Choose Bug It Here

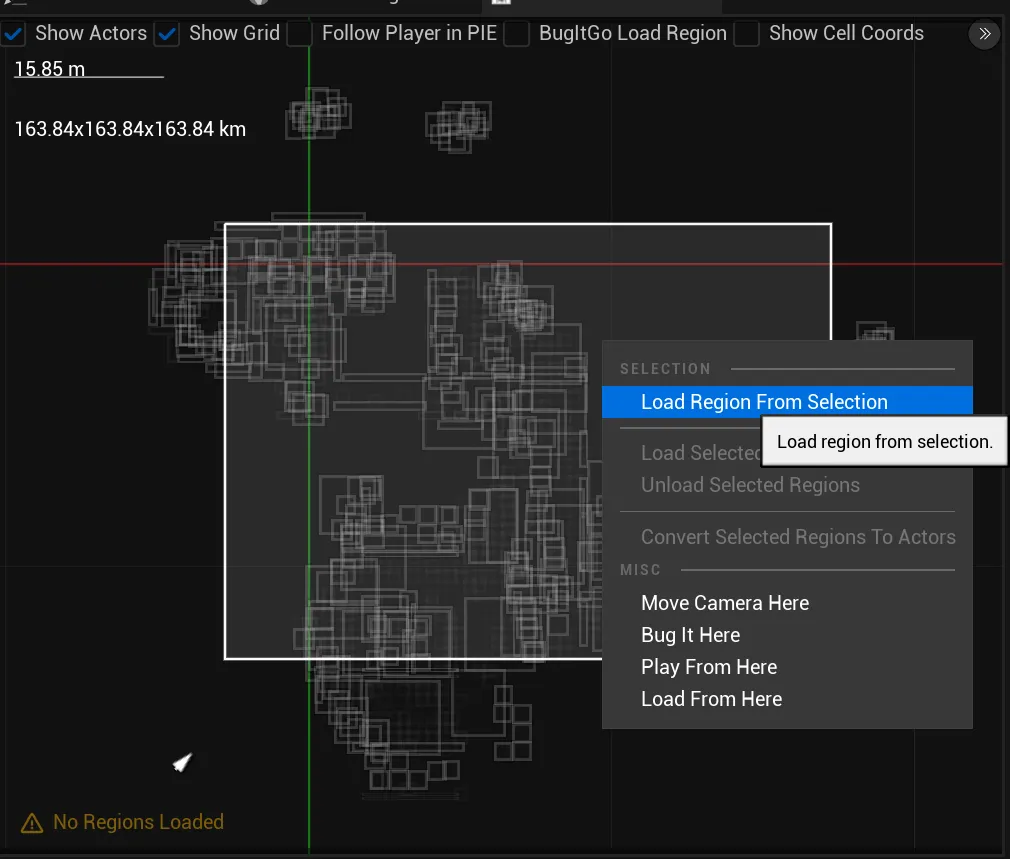[690, 635]
